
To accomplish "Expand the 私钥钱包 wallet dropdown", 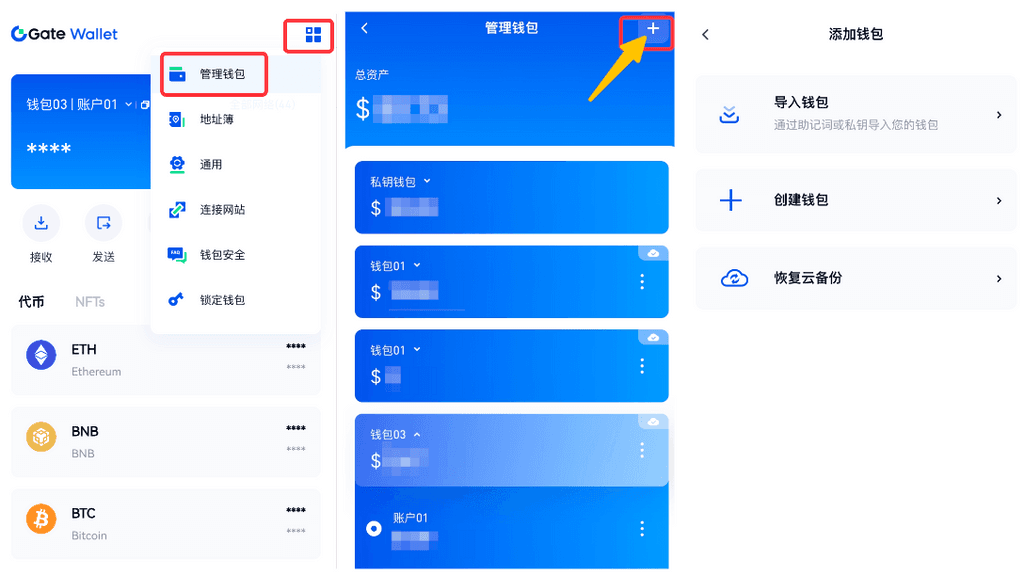I will pos(427,181).
